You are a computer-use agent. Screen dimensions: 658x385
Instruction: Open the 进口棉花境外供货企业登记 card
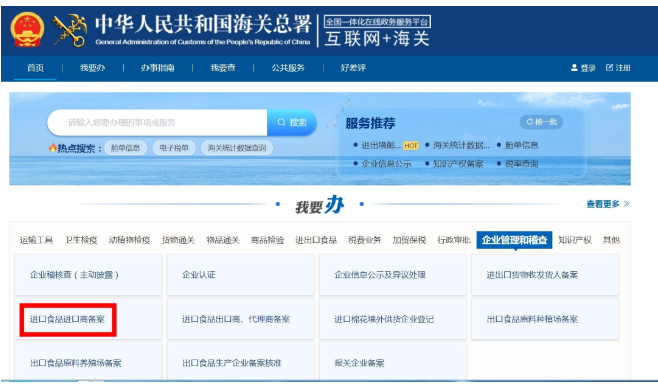click(393, 320)
